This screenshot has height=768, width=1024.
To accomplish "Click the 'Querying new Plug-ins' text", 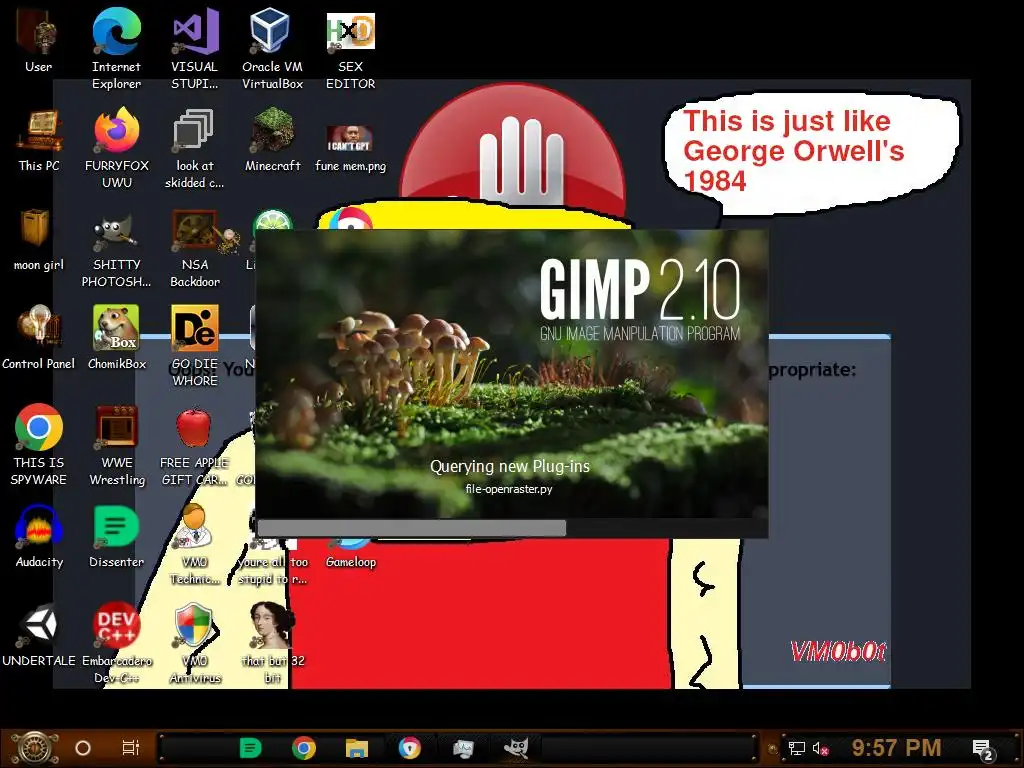I will tap(509, 466).
